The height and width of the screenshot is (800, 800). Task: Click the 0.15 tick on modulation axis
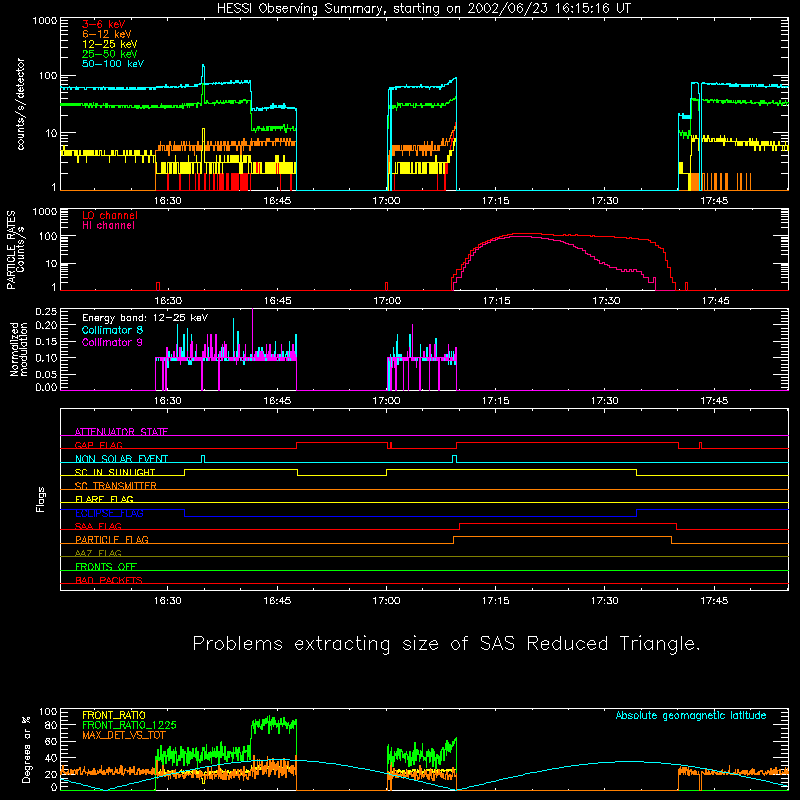tap(46, 341)
